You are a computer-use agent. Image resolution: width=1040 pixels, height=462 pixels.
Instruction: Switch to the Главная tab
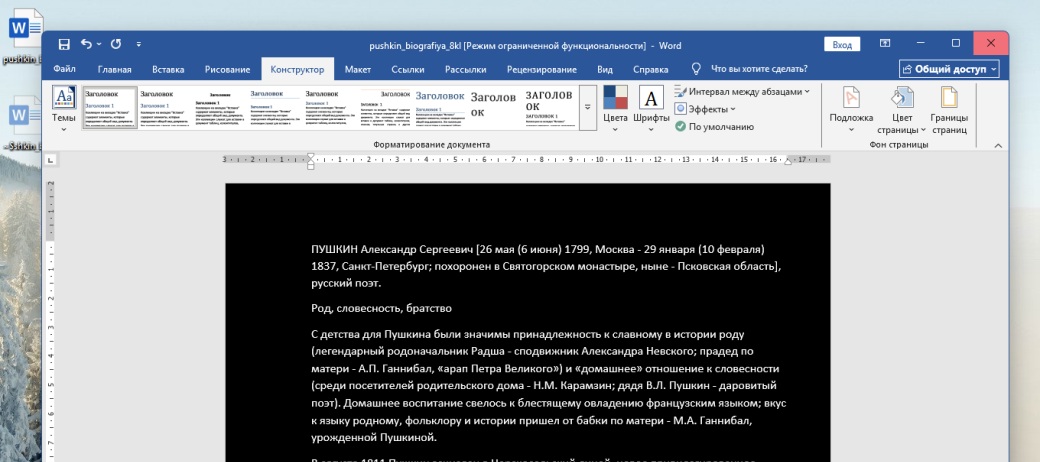(114, 69)
